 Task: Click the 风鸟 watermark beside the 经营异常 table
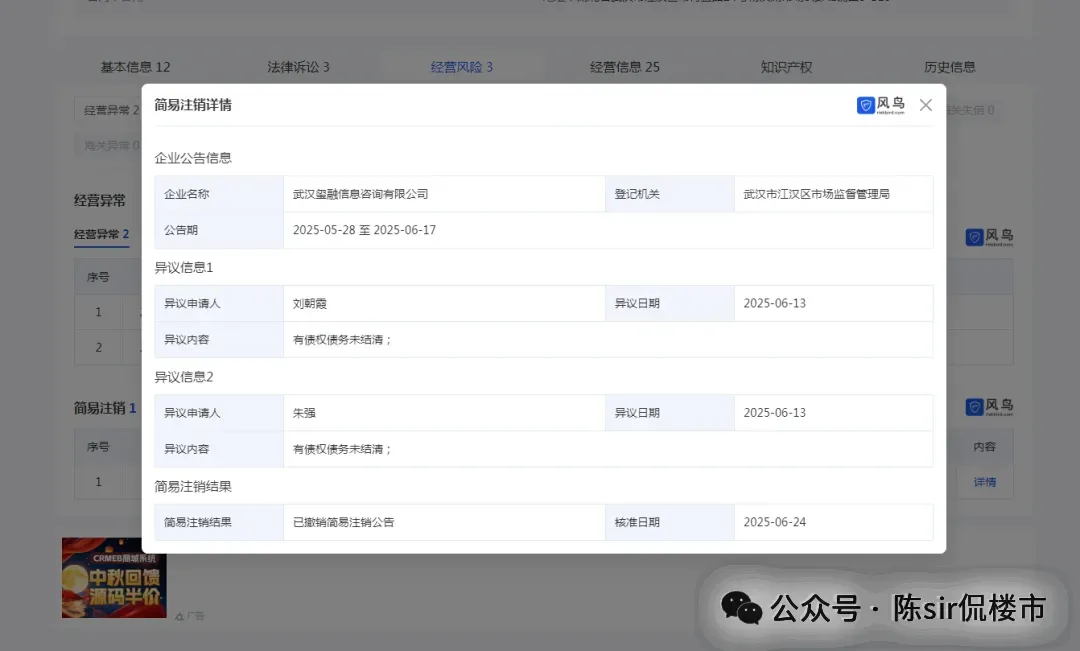click(x=988, y=236)
